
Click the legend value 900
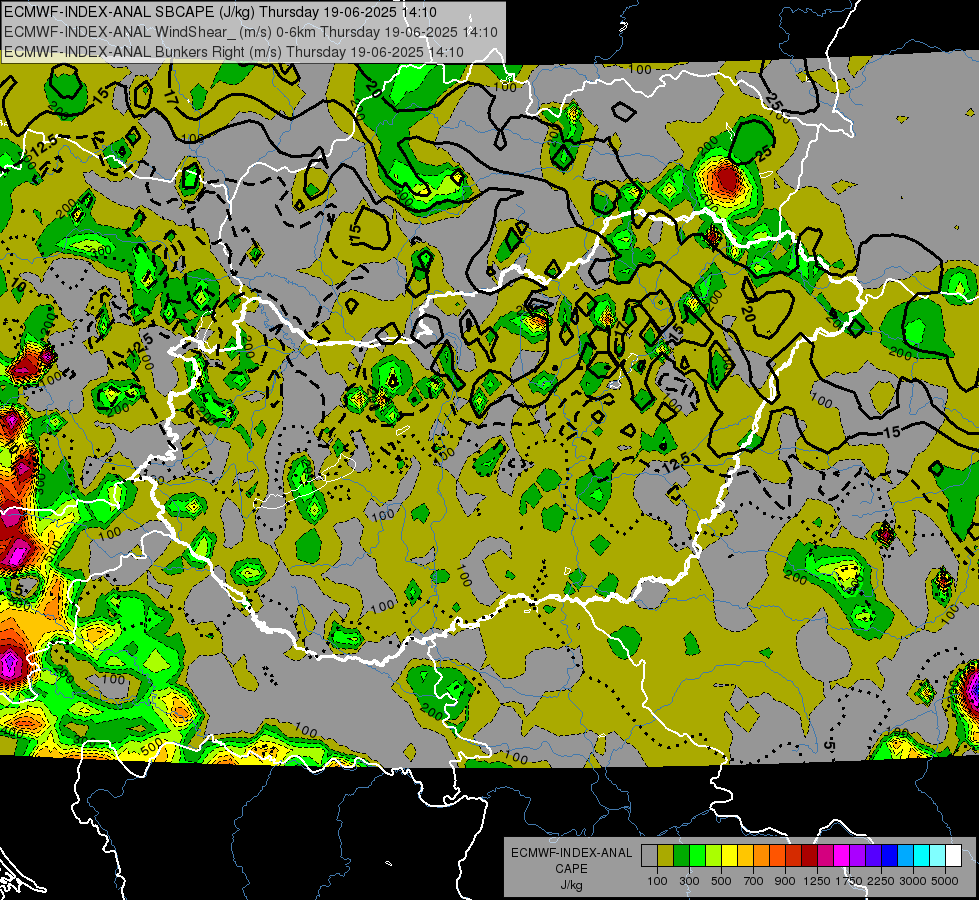[785, 881]
